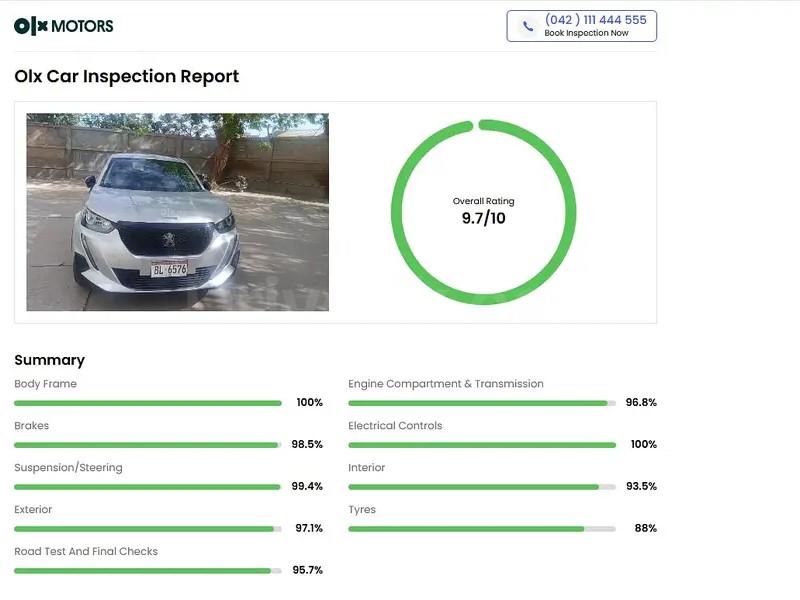
Task: Click the Olx Car Inspection Report title
Action: pyautogui.click(x=126, y=76)
